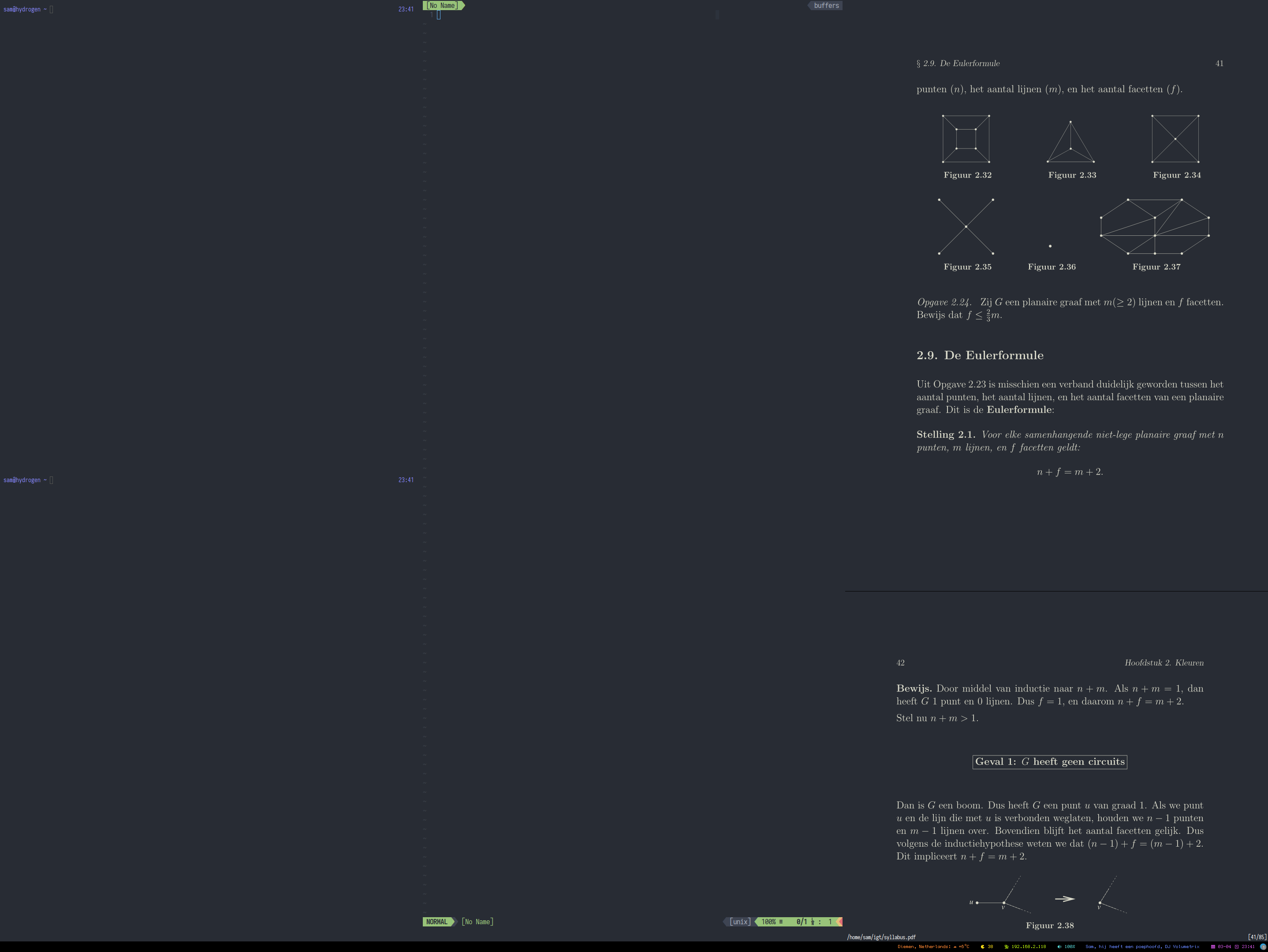Click the PDF page indicator [41/85]
The width and height of the screenshot is (1268, 952).
1257,937
